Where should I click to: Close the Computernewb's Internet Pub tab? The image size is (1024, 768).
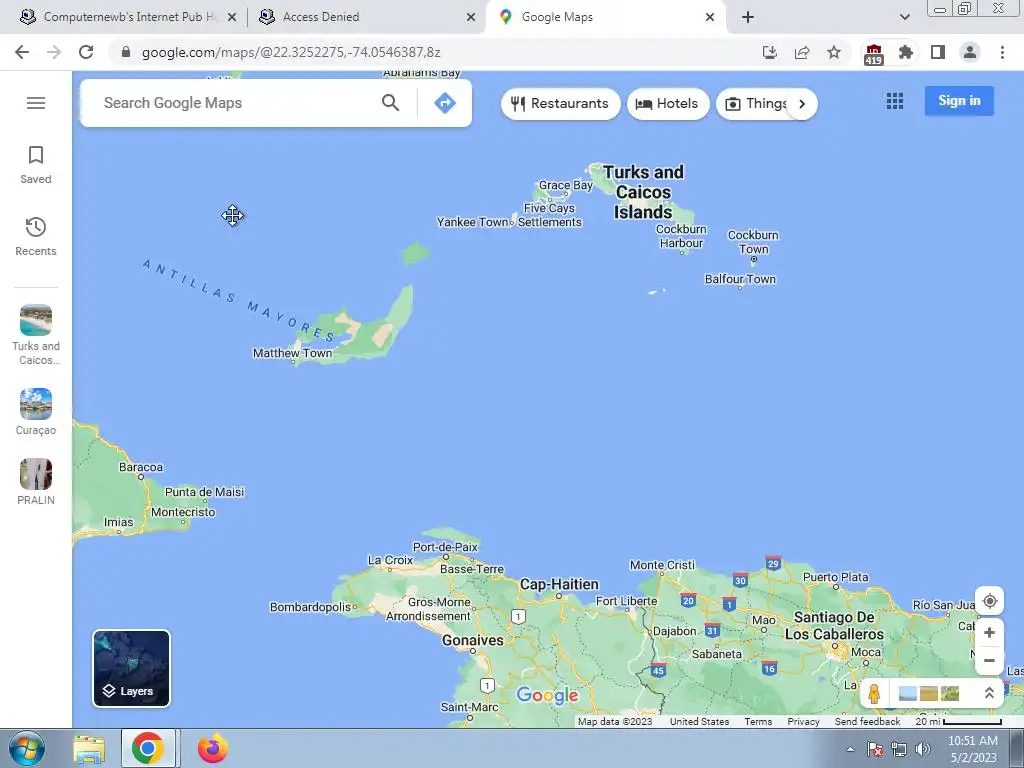pos(232,17)
